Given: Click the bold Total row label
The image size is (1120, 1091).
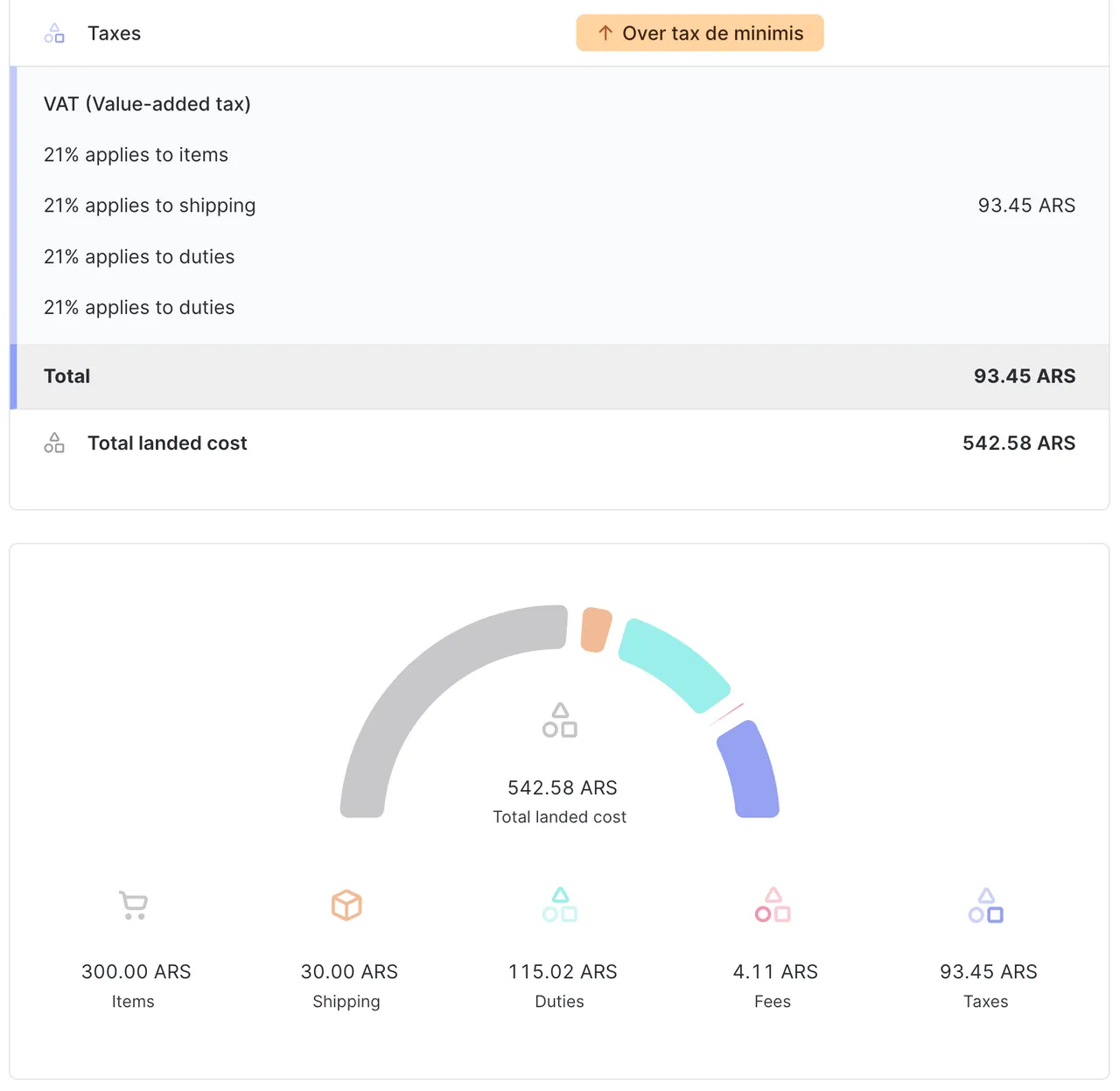Looking at the screenshot, I should click(x=67, y=376).
